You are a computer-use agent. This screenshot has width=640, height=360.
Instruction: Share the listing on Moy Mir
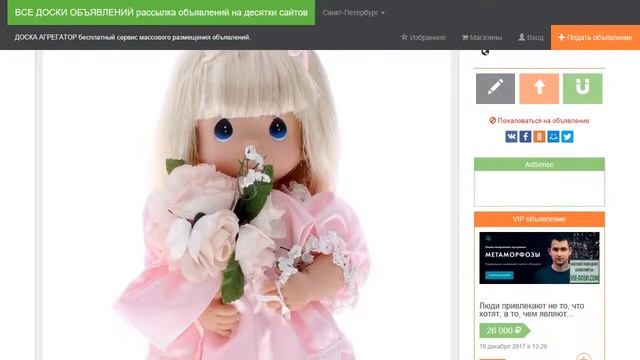(x=553, y=136)
